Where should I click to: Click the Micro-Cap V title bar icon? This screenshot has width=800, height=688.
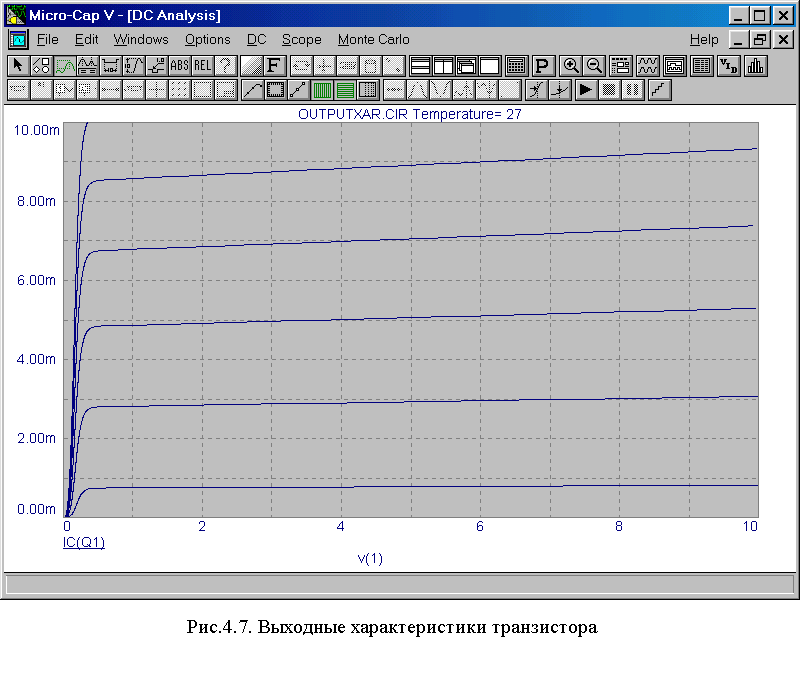pyautogui.click(x=16, y=15)
